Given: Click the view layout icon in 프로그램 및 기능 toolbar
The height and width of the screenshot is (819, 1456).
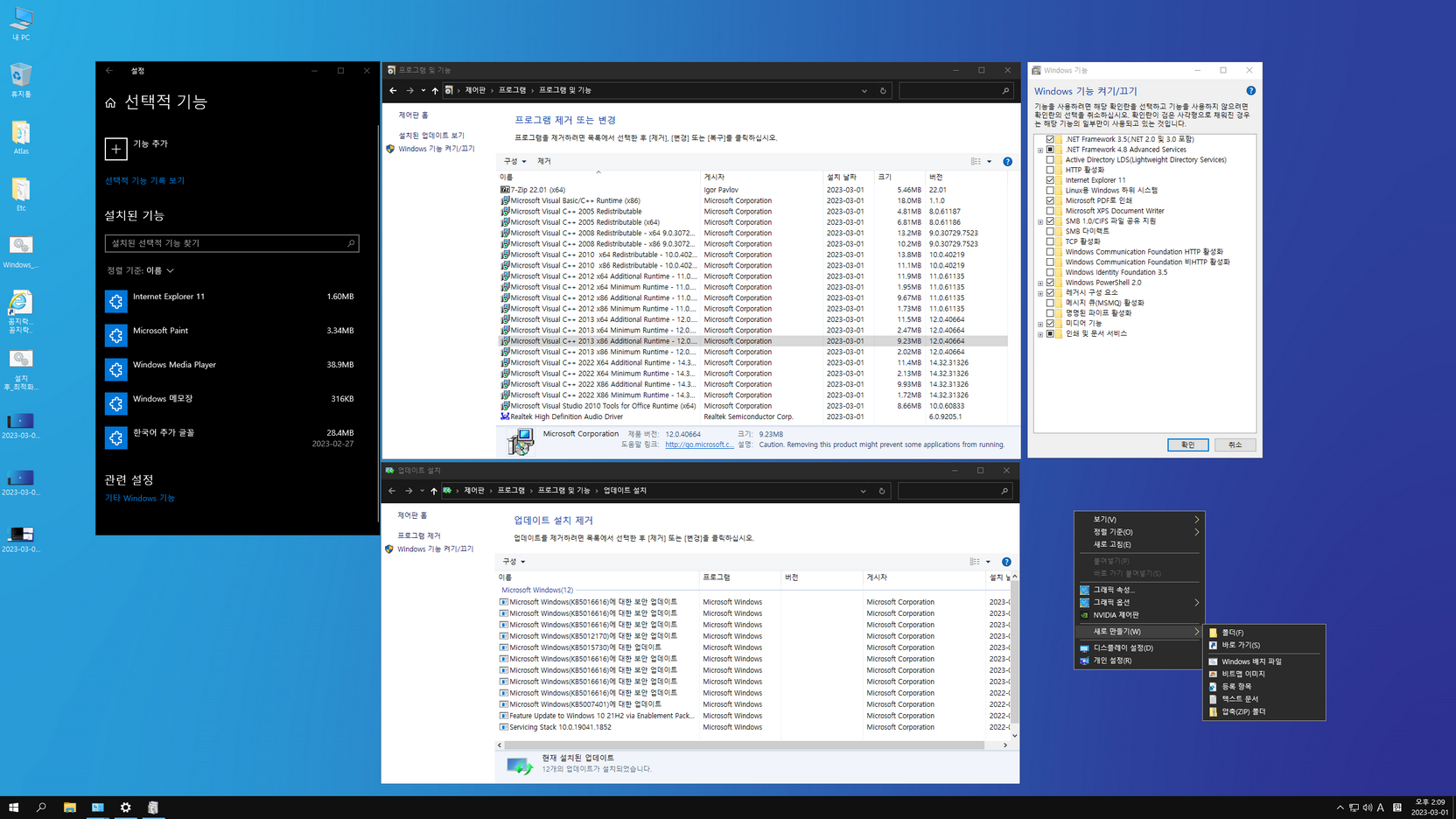Looking at the screenshot, I should coord(976,162).
